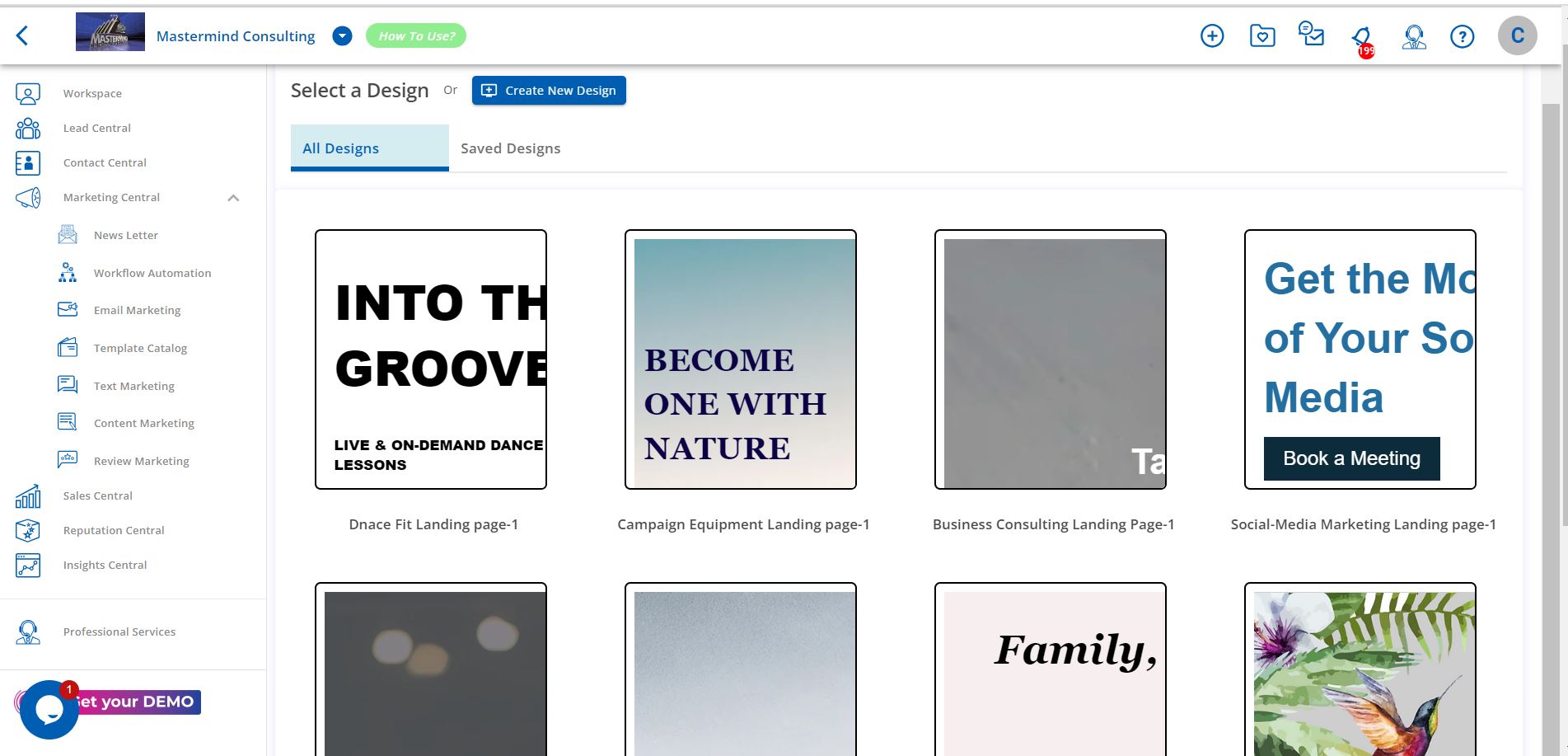Image resolution: width=1568 pixels, height=756 pixels.
Task: Switch to the All Designs tab
Action: click(x=370, y=148)
